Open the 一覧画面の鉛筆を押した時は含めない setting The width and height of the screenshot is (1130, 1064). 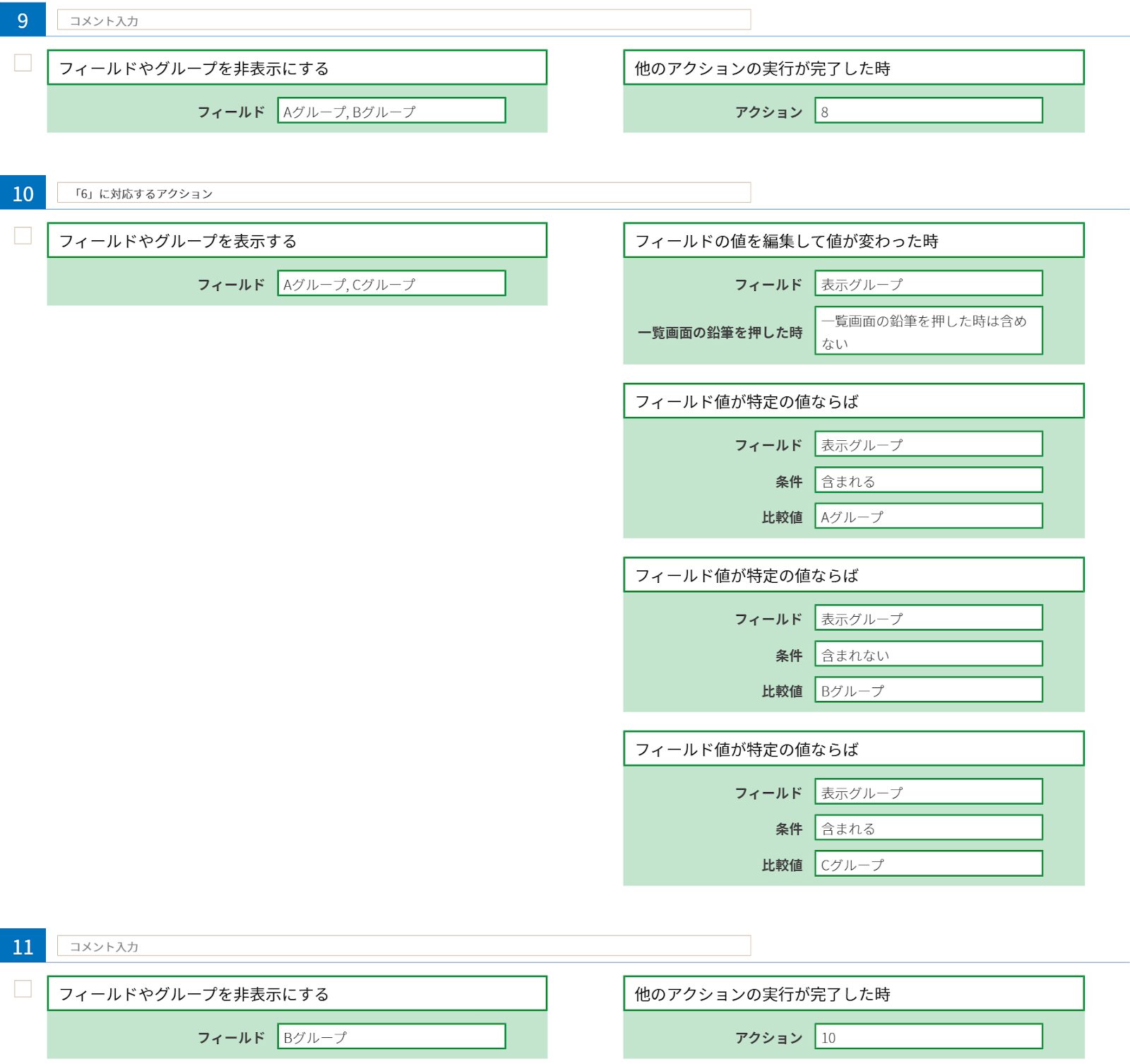coord(928,331)
